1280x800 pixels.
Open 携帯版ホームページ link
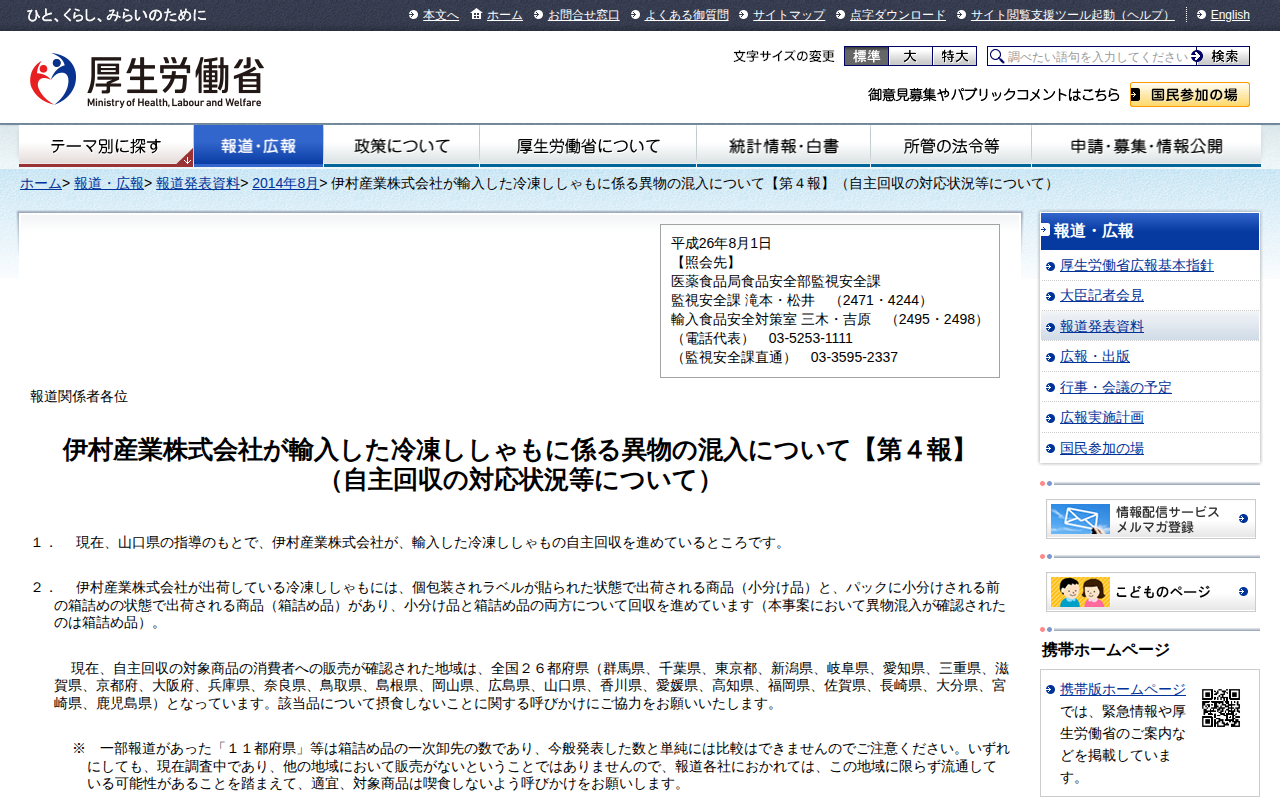click(1123, 689)
